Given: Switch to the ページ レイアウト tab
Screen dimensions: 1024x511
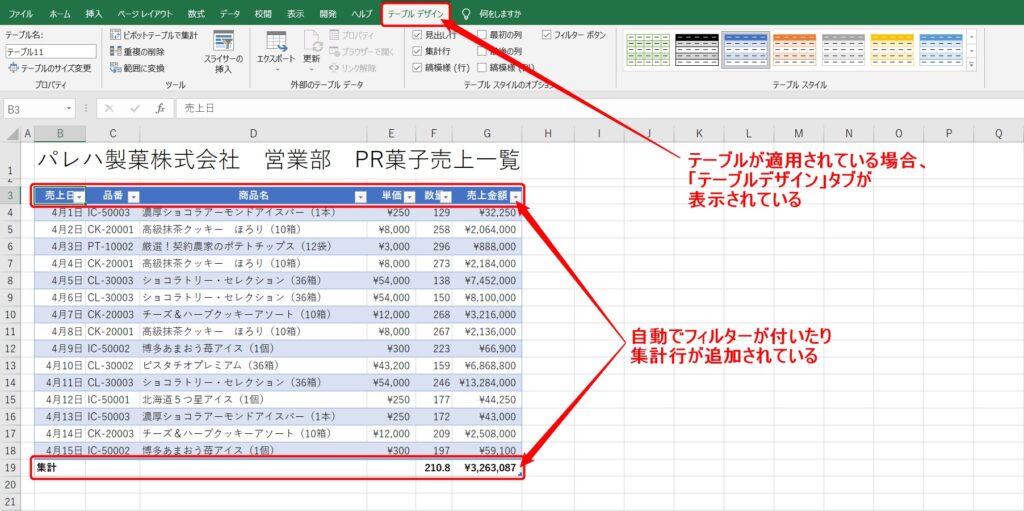Looking at the screenshot, I should [146, 13].
